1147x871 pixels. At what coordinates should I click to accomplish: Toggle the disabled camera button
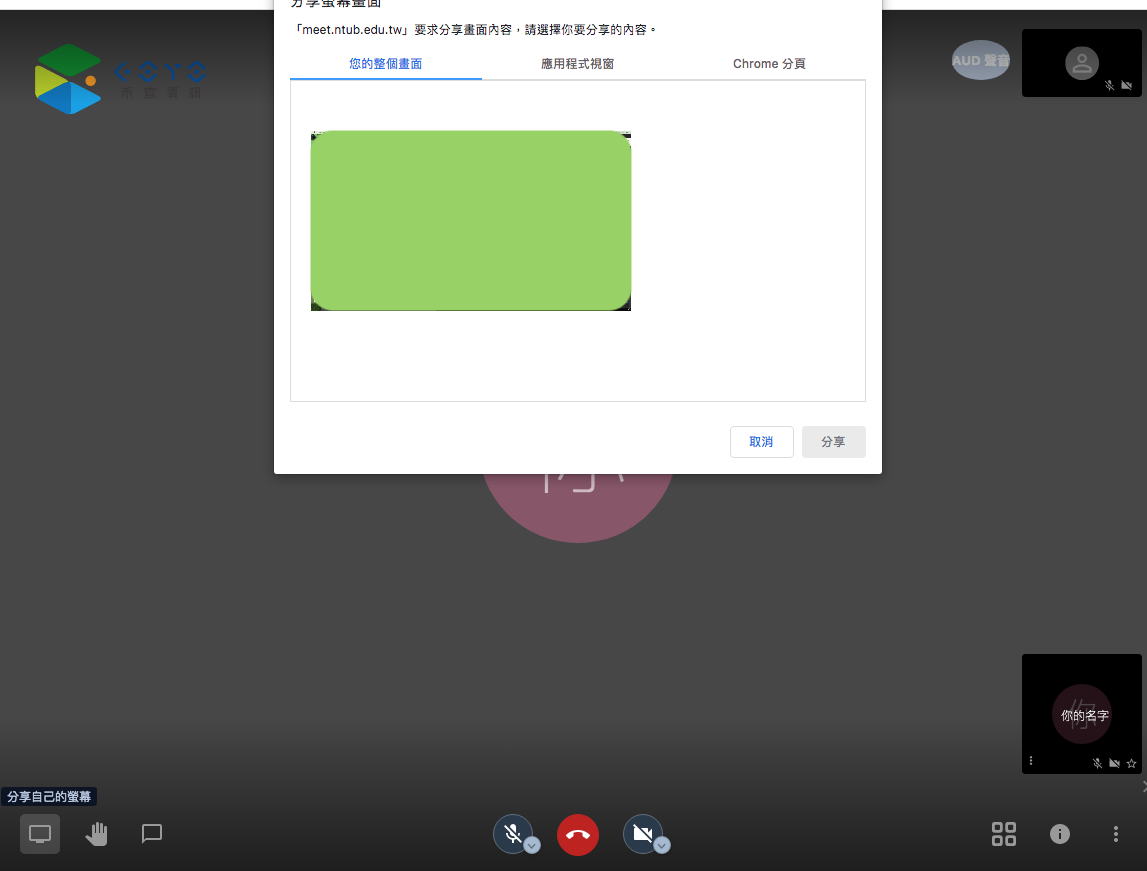coord(642,832)
